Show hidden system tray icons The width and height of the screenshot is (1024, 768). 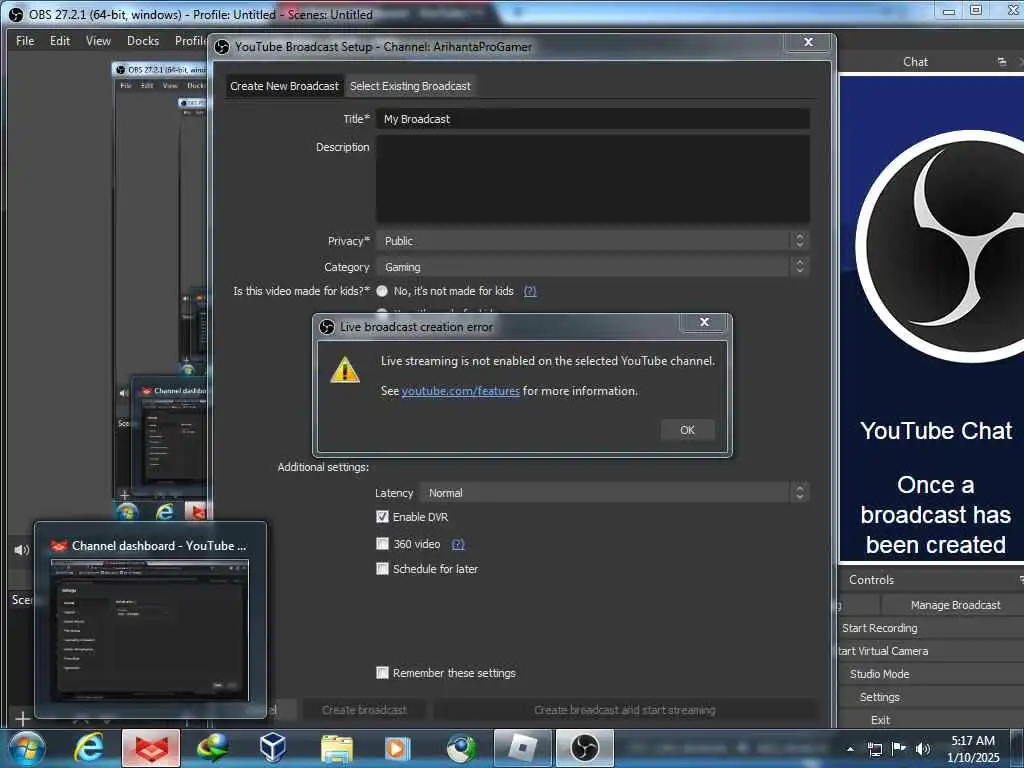(850, 749)
